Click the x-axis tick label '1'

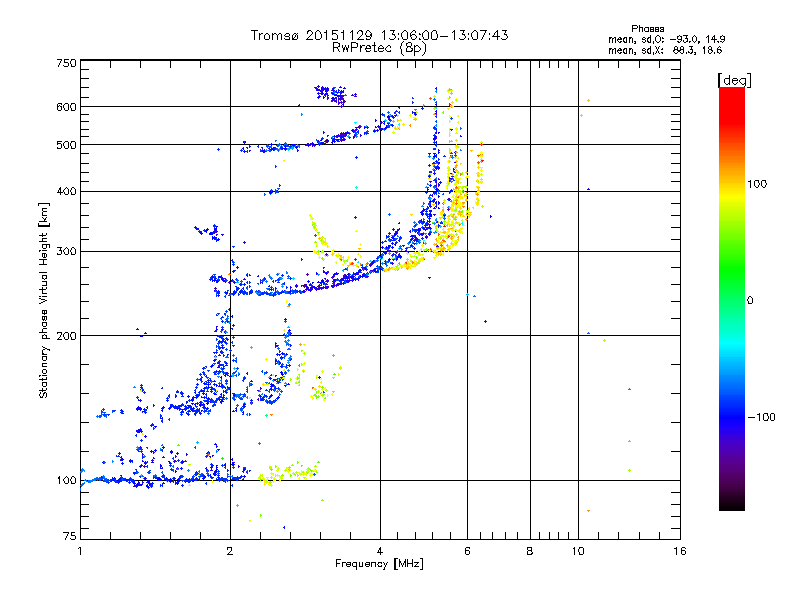point(80,551)
